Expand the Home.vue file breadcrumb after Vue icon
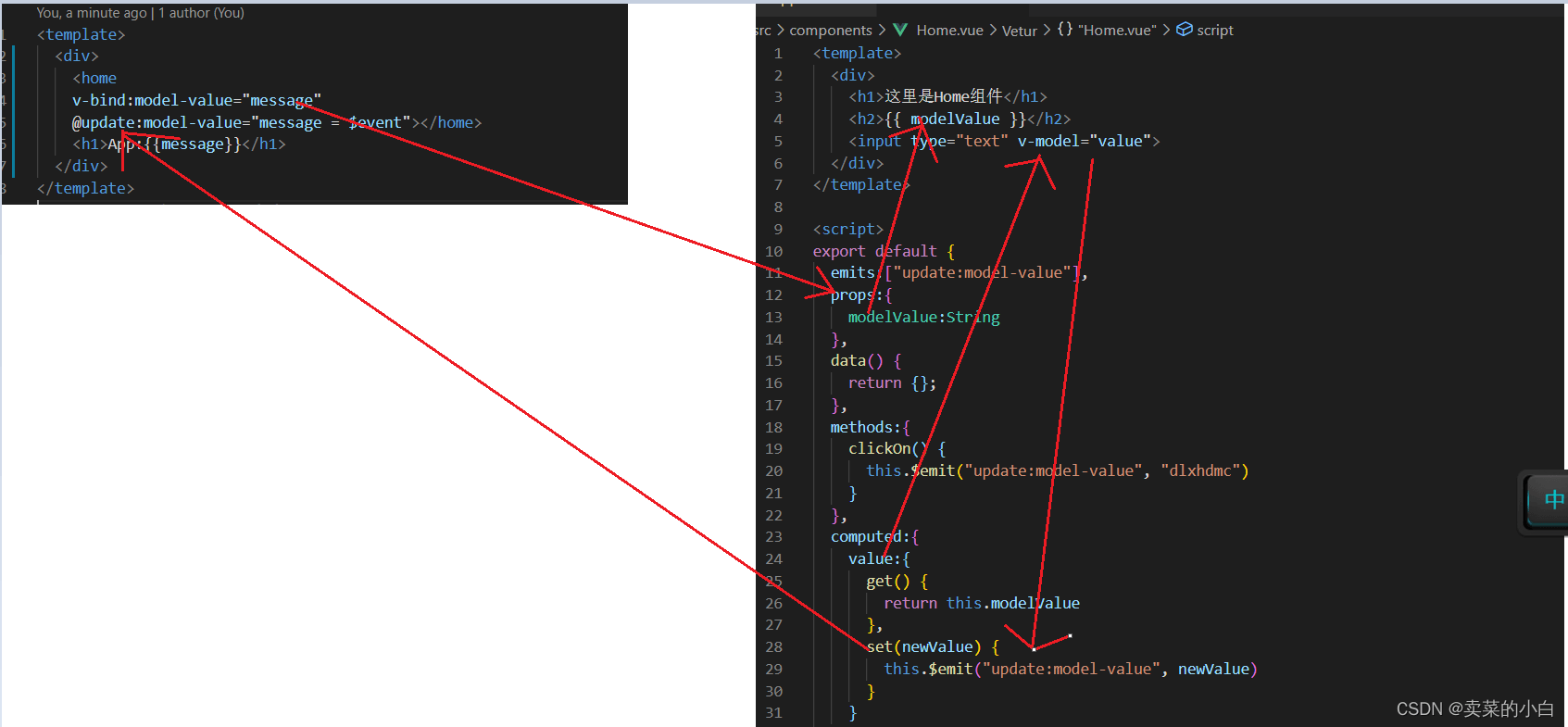Screen dimensions: 1568x727 tap(949, 31)
